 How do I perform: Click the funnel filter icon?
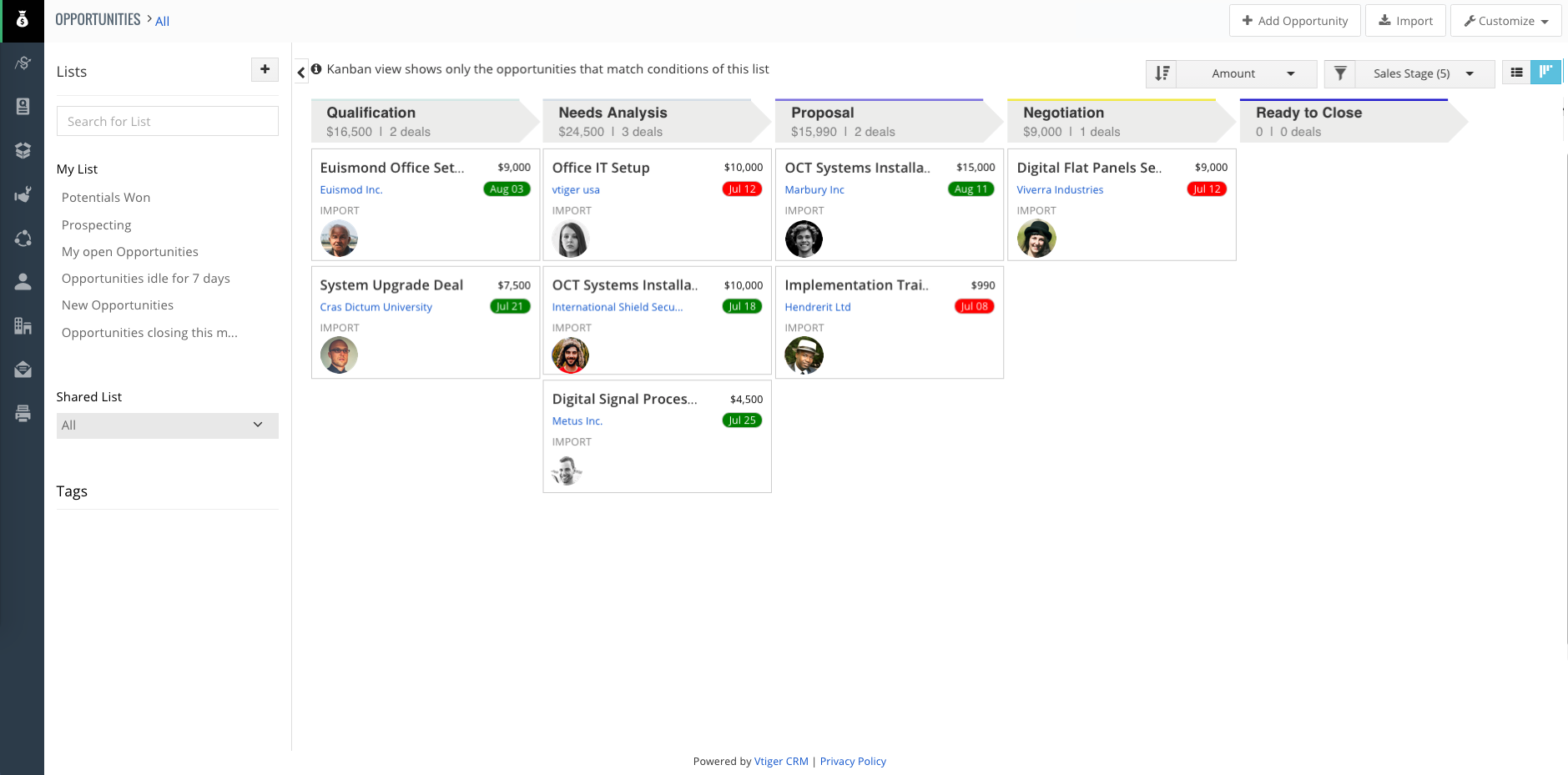click(1339, 73)
